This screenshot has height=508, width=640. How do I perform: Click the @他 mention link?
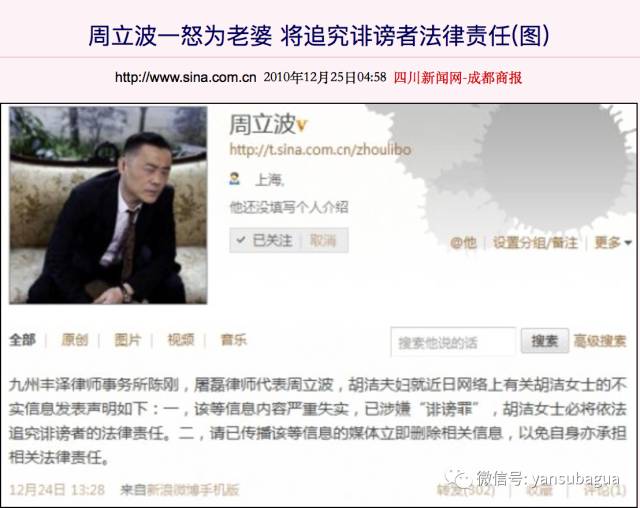tap(463, 242)
